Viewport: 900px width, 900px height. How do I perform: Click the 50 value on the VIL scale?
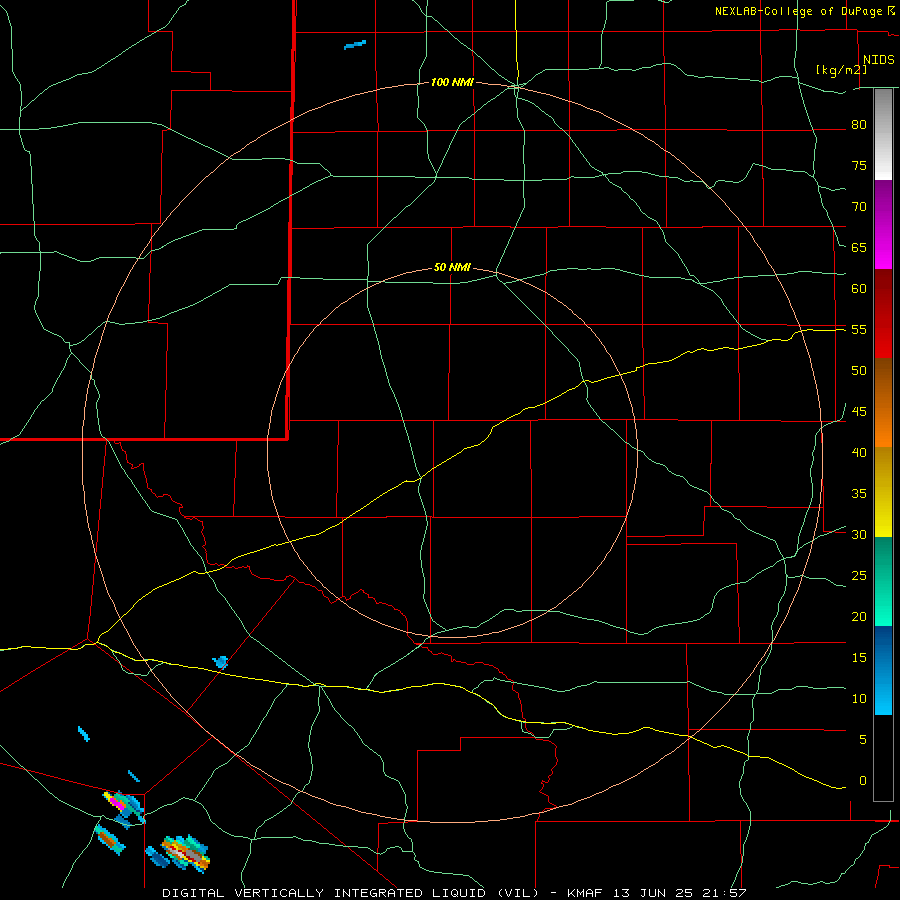point(859,370)
